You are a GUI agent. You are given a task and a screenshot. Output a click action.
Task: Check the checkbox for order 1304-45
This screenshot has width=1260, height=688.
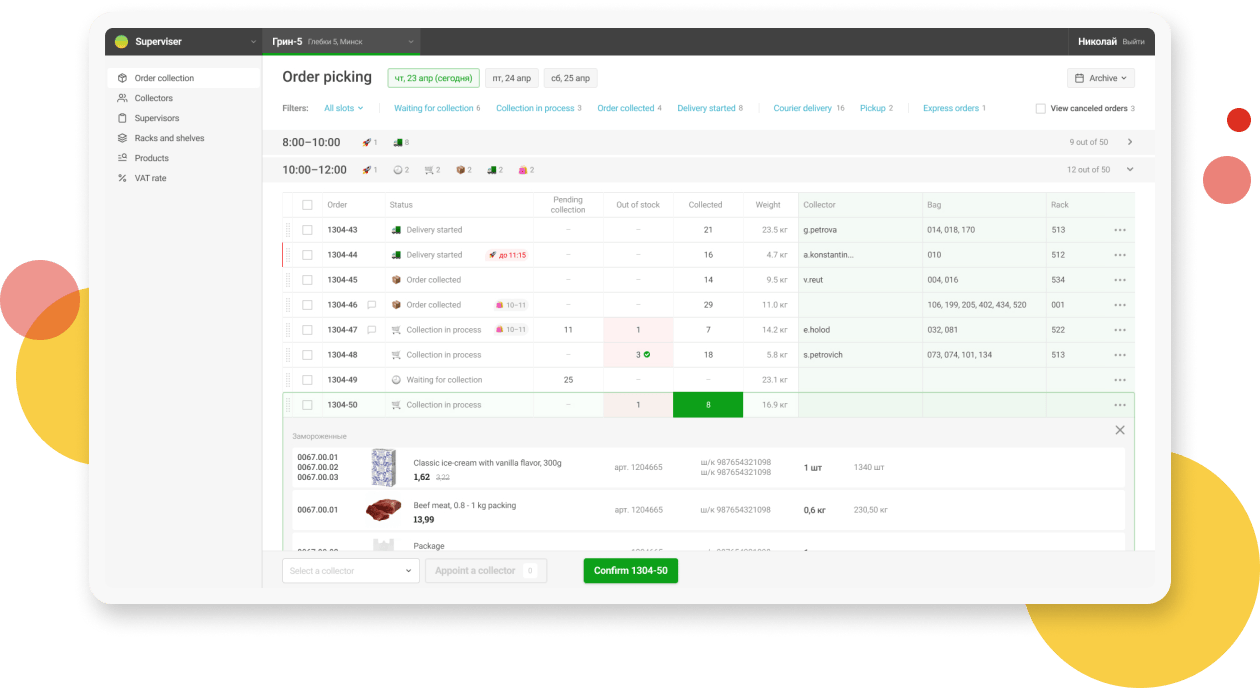point(307,279)
